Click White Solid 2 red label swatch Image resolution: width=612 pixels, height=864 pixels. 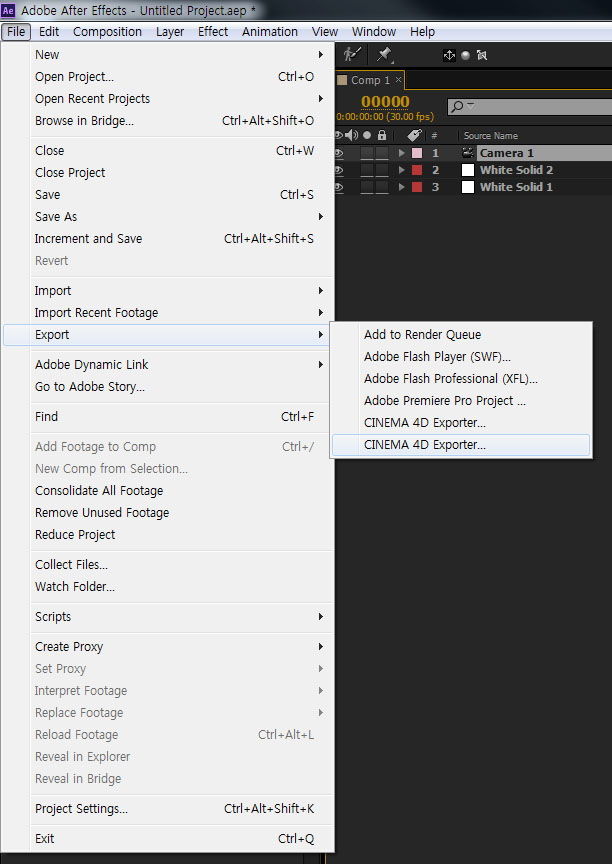[417, 170]
